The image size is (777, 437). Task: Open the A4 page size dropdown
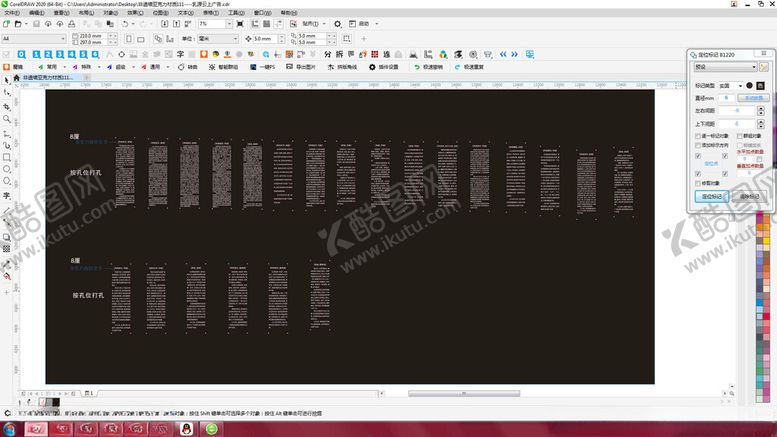tap(34, 39)
